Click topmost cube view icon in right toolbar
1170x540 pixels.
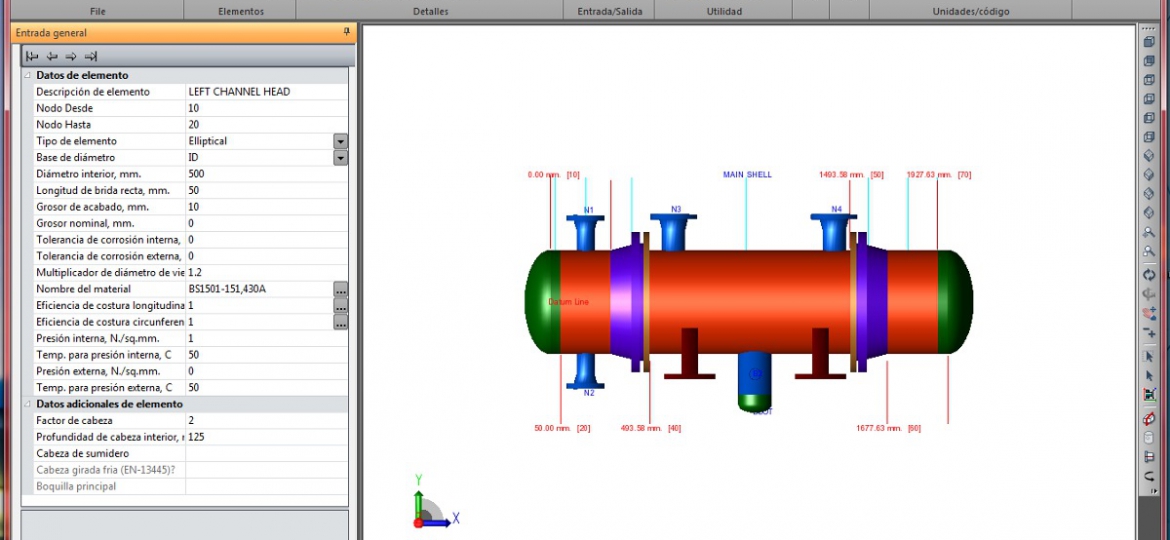click(1149, 42)
